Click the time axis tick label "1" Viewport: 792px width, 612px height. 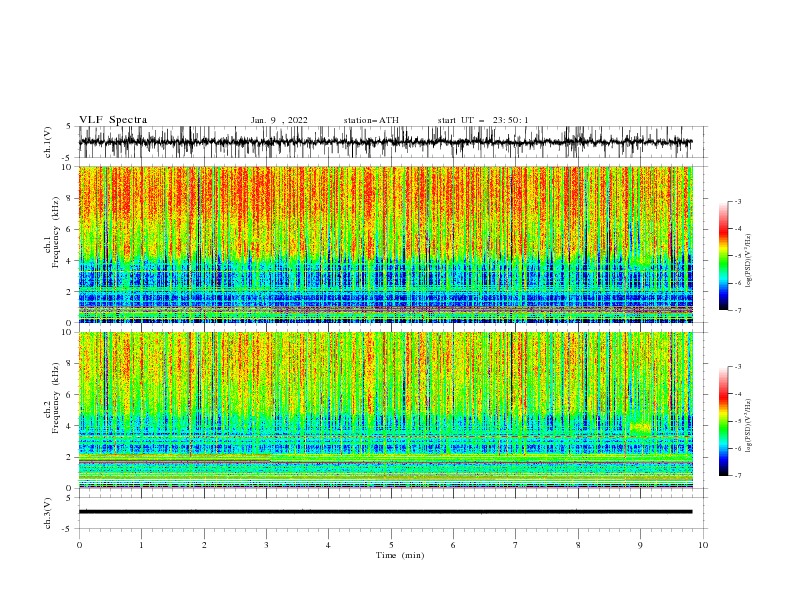tap(141, 545)
